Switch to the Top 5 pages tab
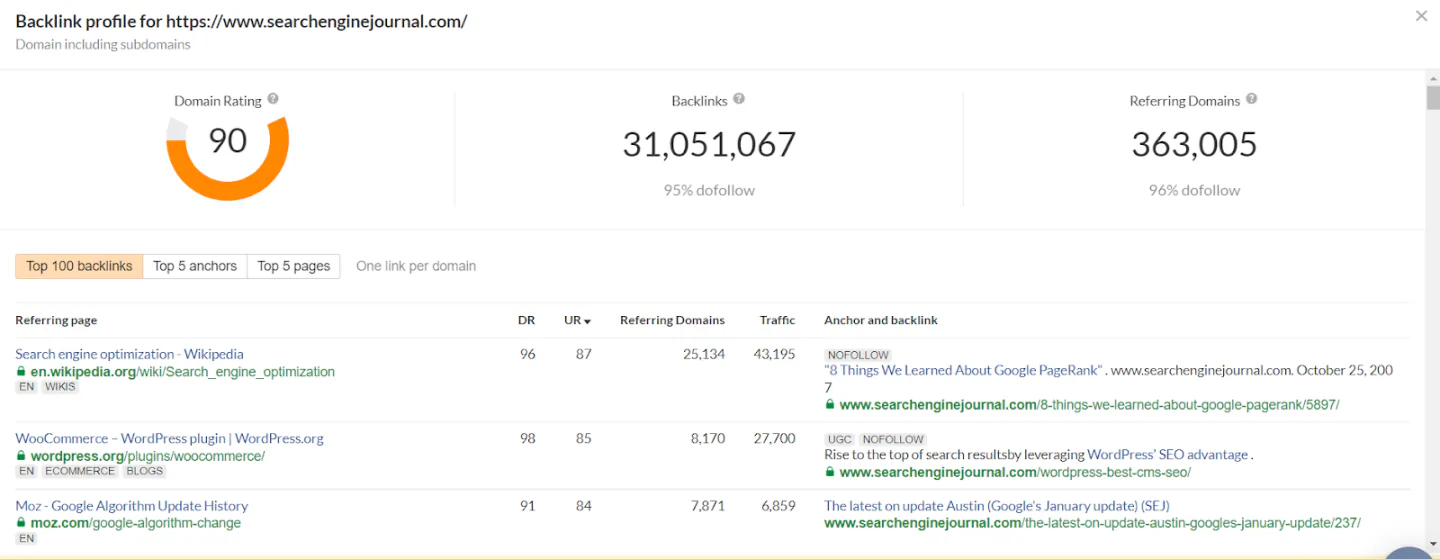 coord(293,266)
